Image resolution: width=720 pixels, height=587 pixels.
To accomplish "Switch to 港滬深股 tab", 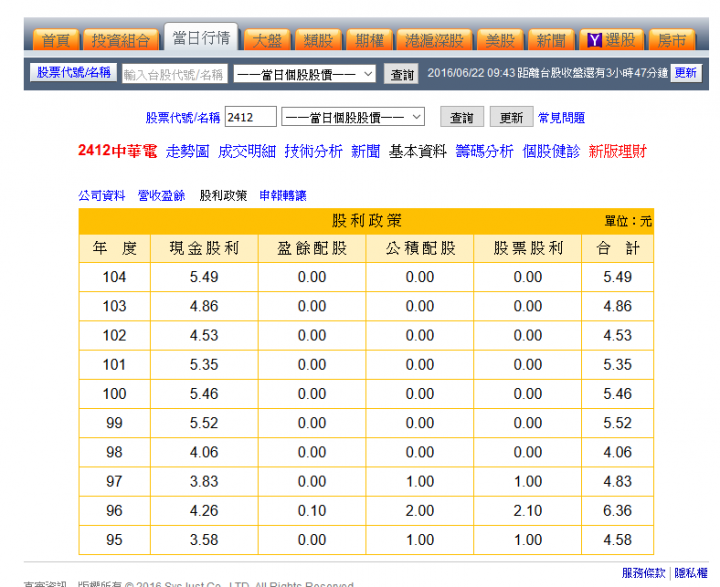I will [x=434, y=40].
